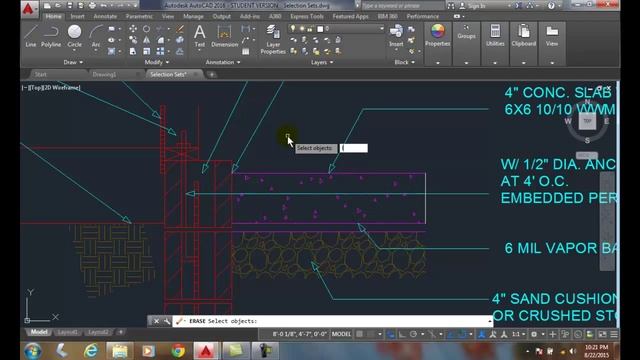Open Layer Properties manager
Screen dimensions: 640x360
coord(273,39)
